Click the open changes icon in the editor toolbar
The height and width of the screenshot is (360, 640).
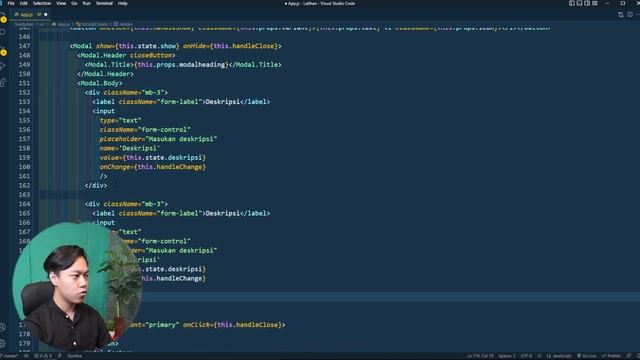pyautogui.click(x=621, y=15)
